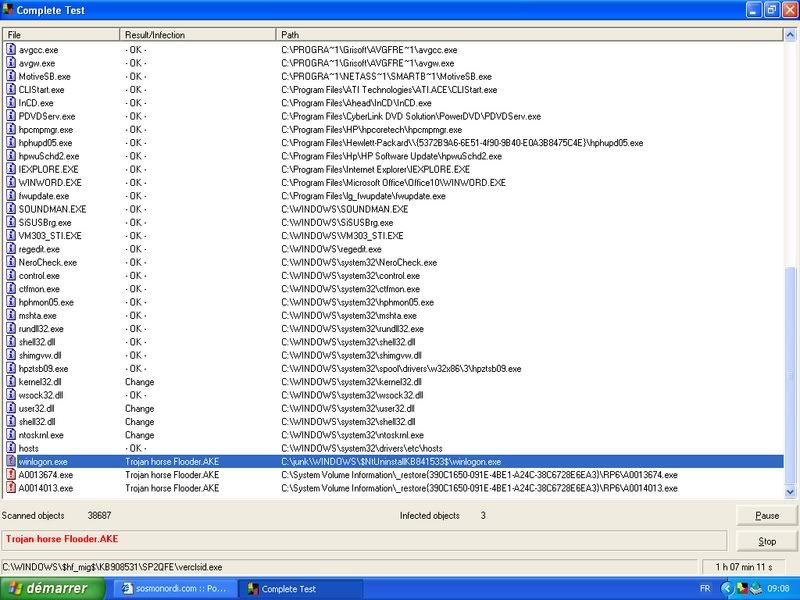Click the file icon for NeroCheck.exe
This screenshot has height=600, width=800.
point(11,262)
